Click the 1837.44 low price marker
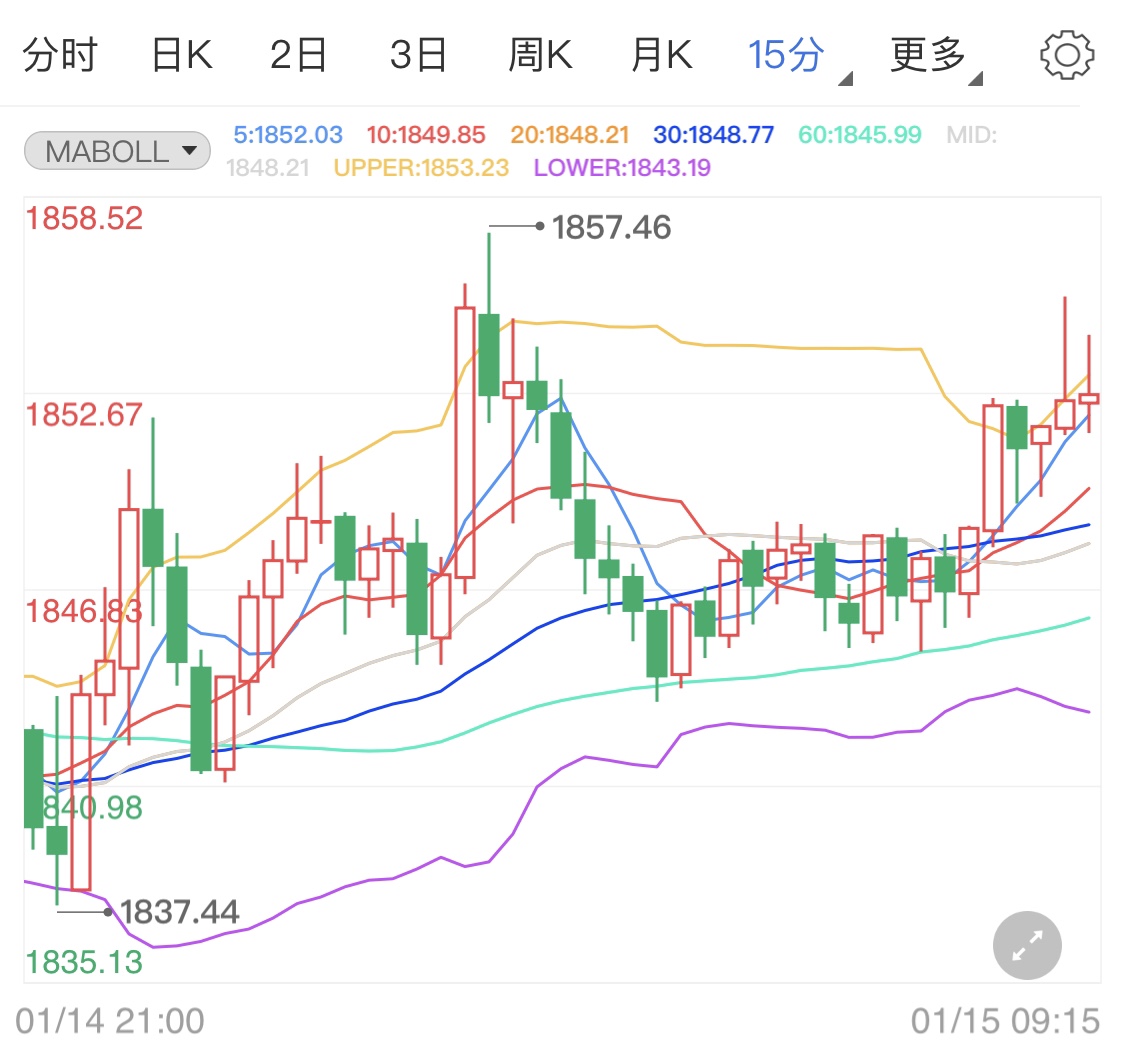 (x=179, y=912)
